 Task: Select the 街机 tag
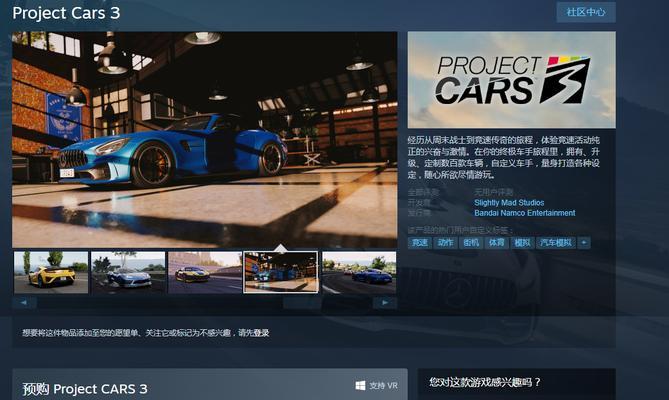click(471, 243)
